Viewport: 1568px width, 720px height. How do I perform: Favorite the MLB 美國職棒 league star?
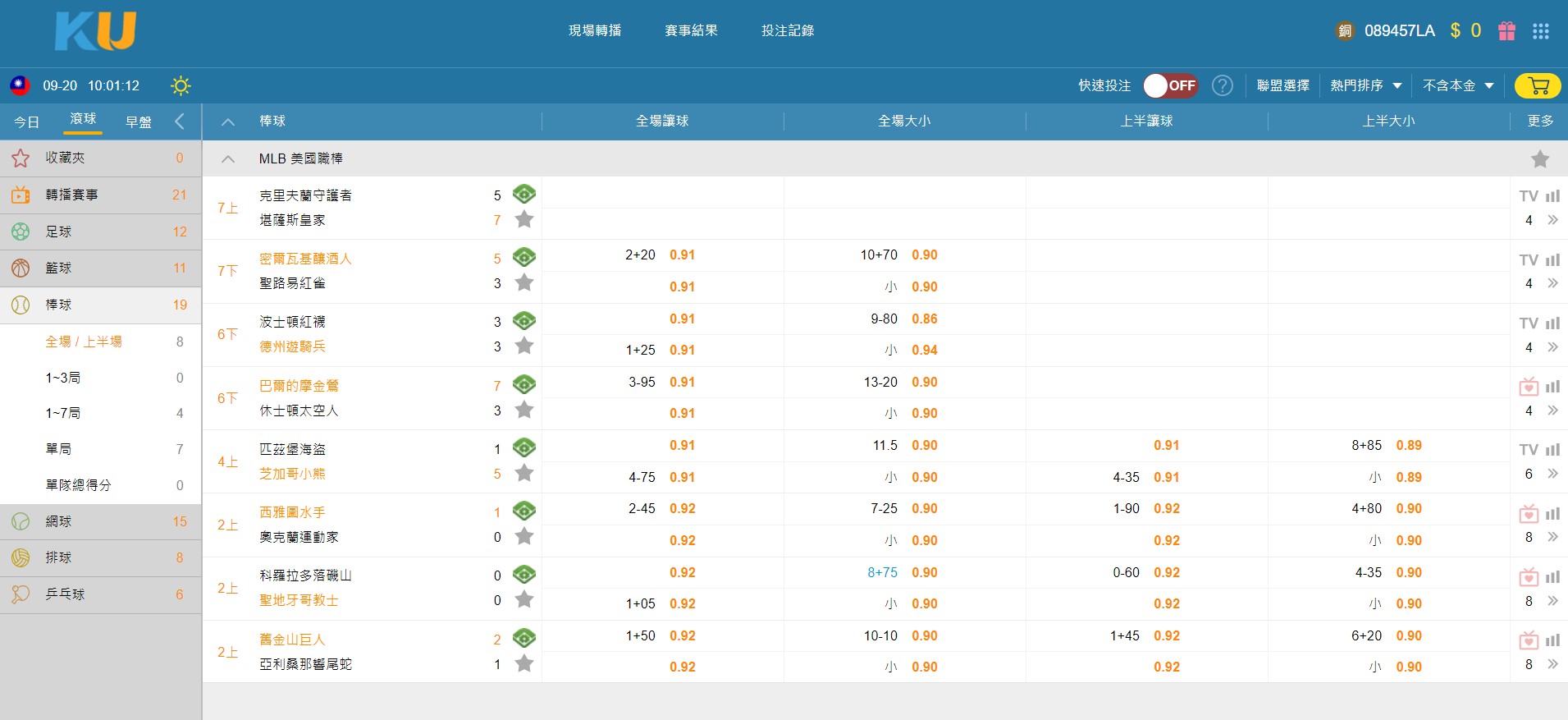(1540, 159)
